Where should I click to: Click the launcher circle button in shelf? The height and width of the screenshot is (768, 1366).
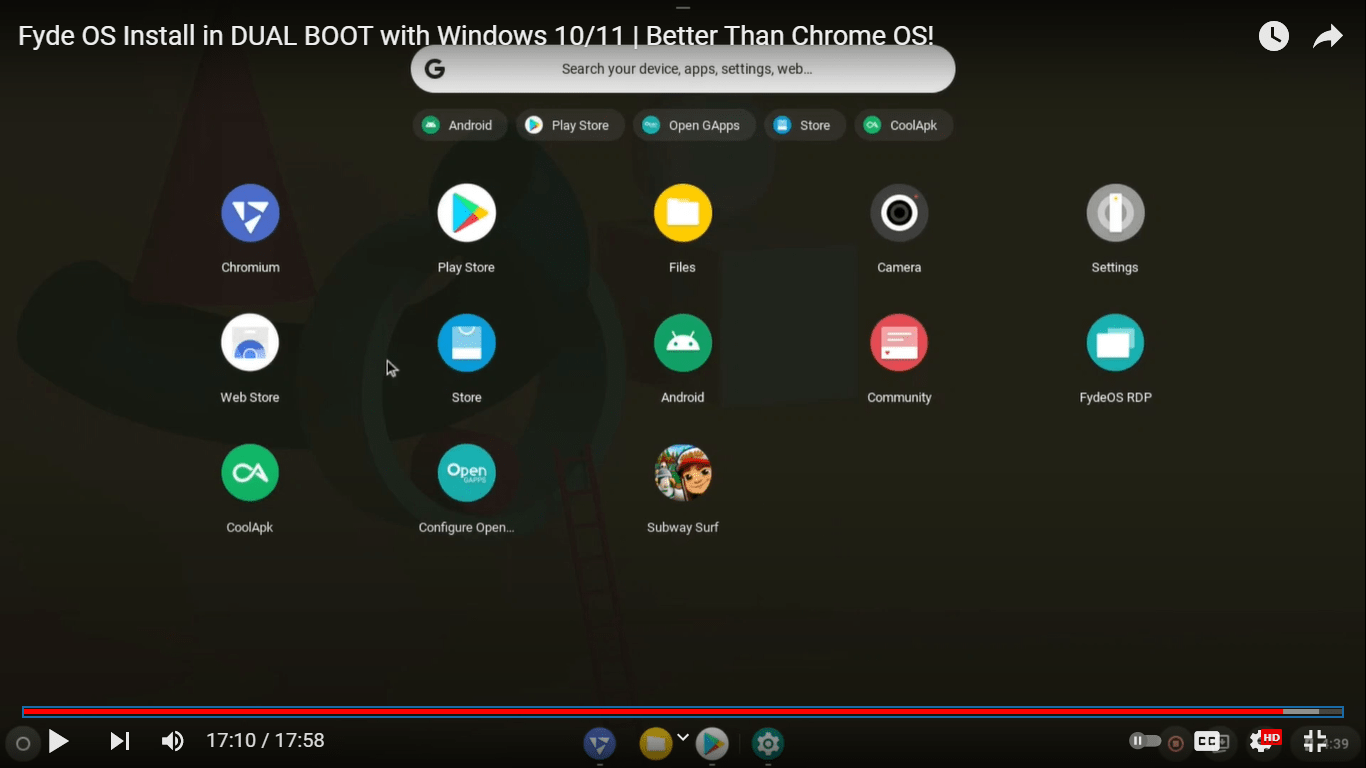pos(23,744)
